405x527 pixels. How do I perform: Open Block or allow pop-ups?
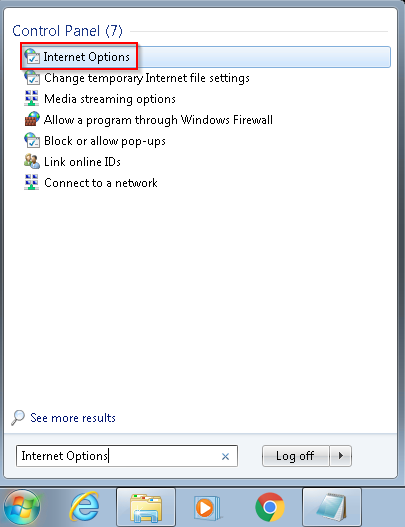(x=105, y=141)
